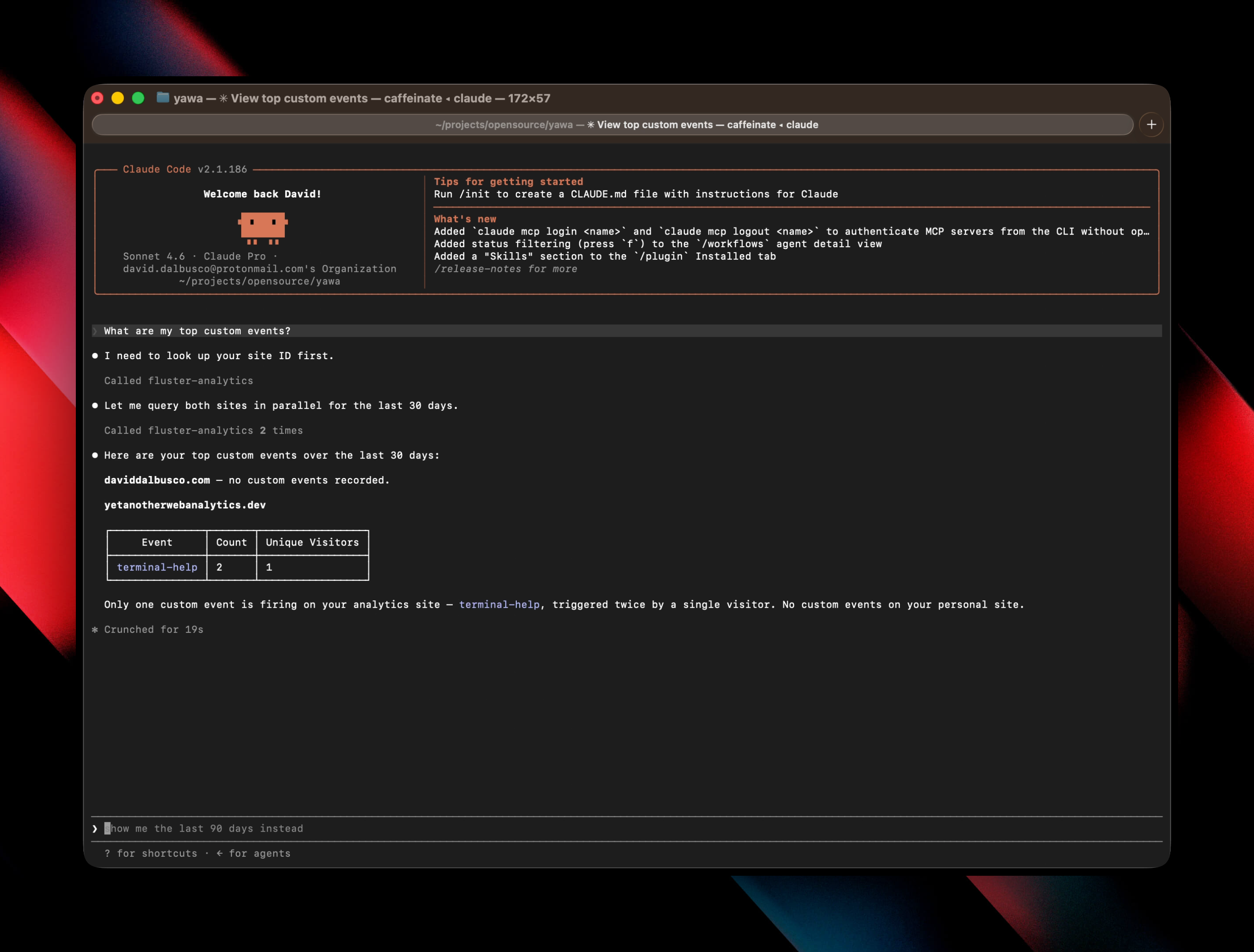Click the 'Tips for getting started' heading
This screenshot has height=952, width=1254.
[x=508, y=181]
